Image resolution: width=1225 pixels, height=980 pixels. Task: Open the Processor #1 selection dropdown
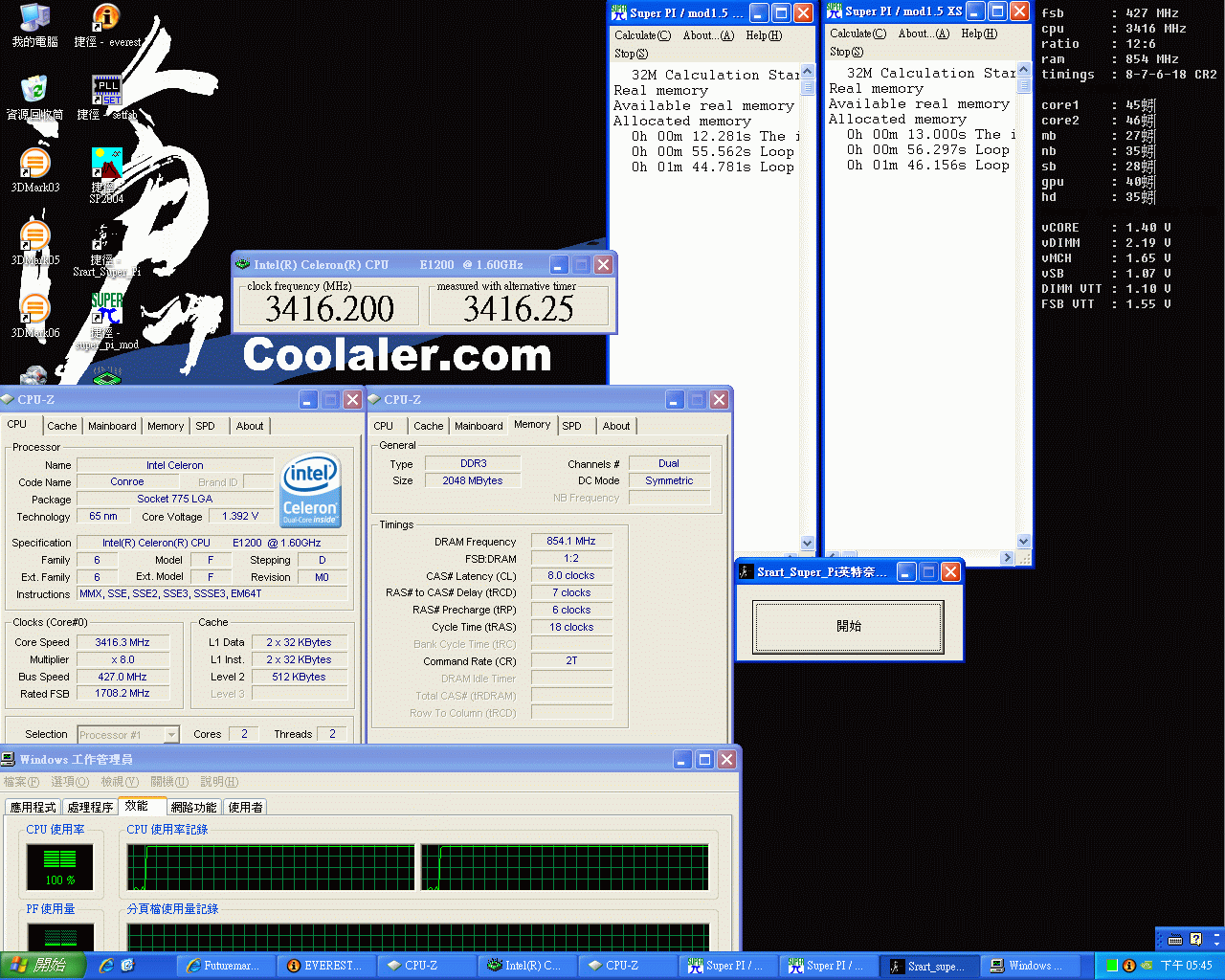pos(128,735)
